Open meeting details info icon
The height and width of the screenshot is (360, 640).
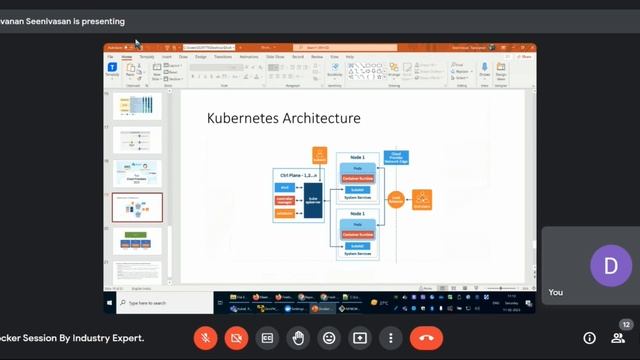(x=589, y=338)
